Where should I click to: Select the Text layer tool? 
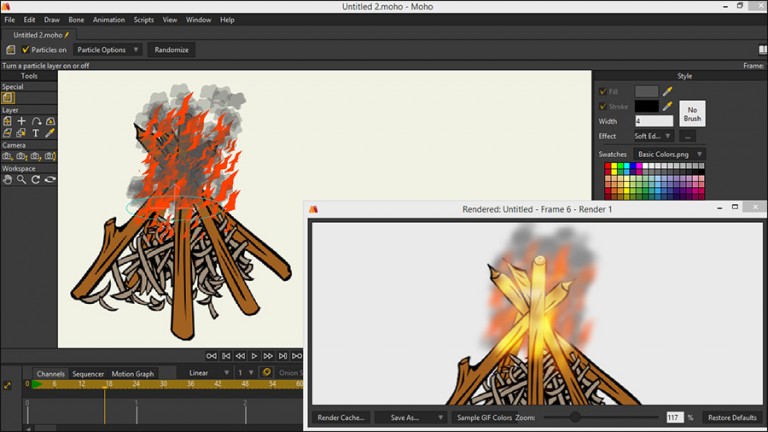tap(35, 133)
